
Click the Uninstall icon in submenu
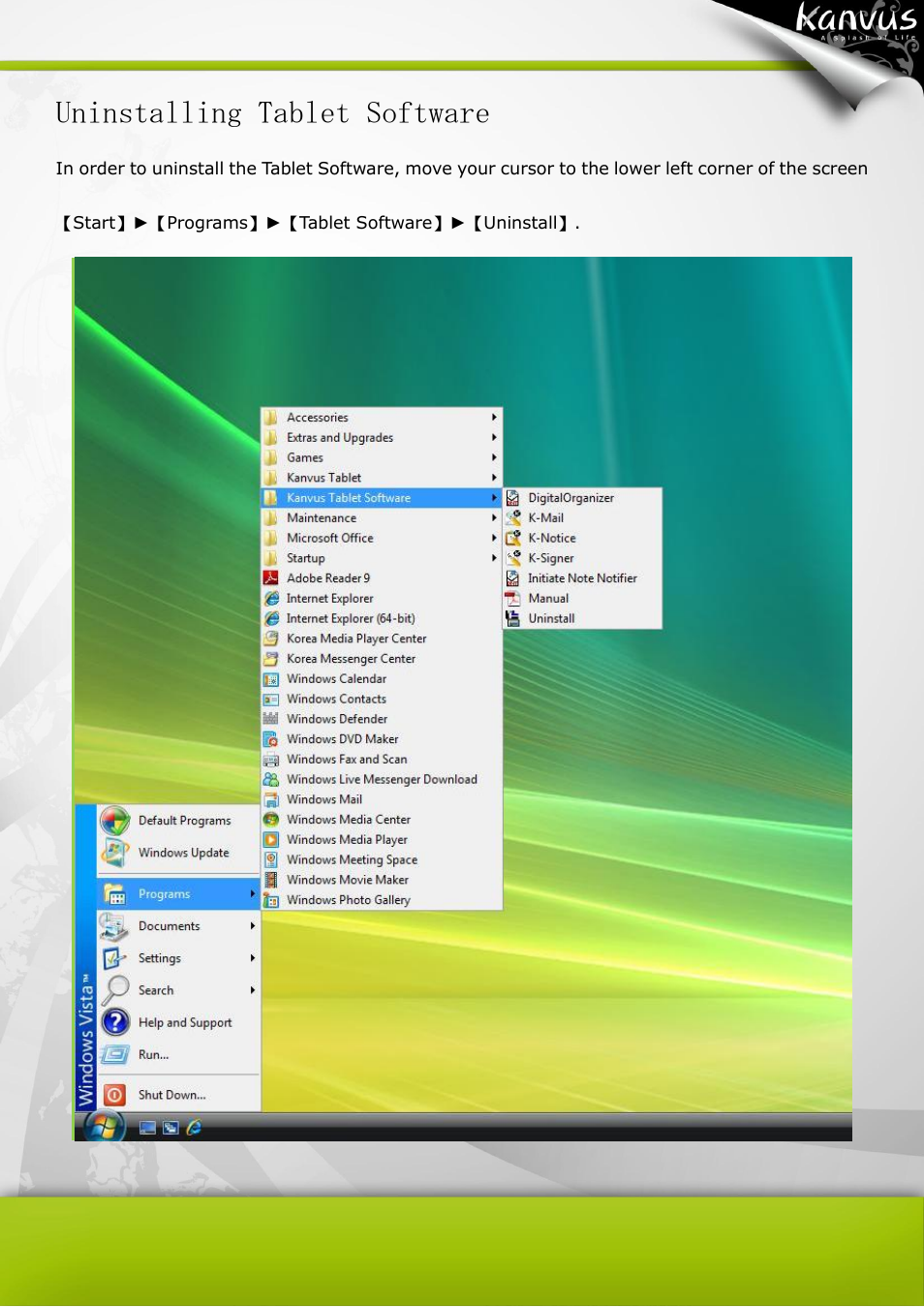(x=513, y=619)
